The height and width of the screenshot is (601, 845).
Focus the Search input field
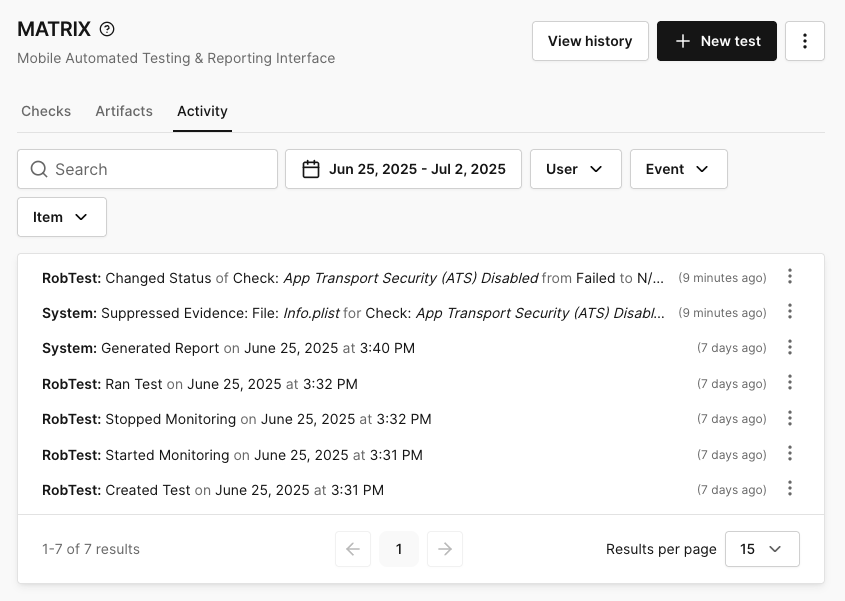click(x=147, y=169)
